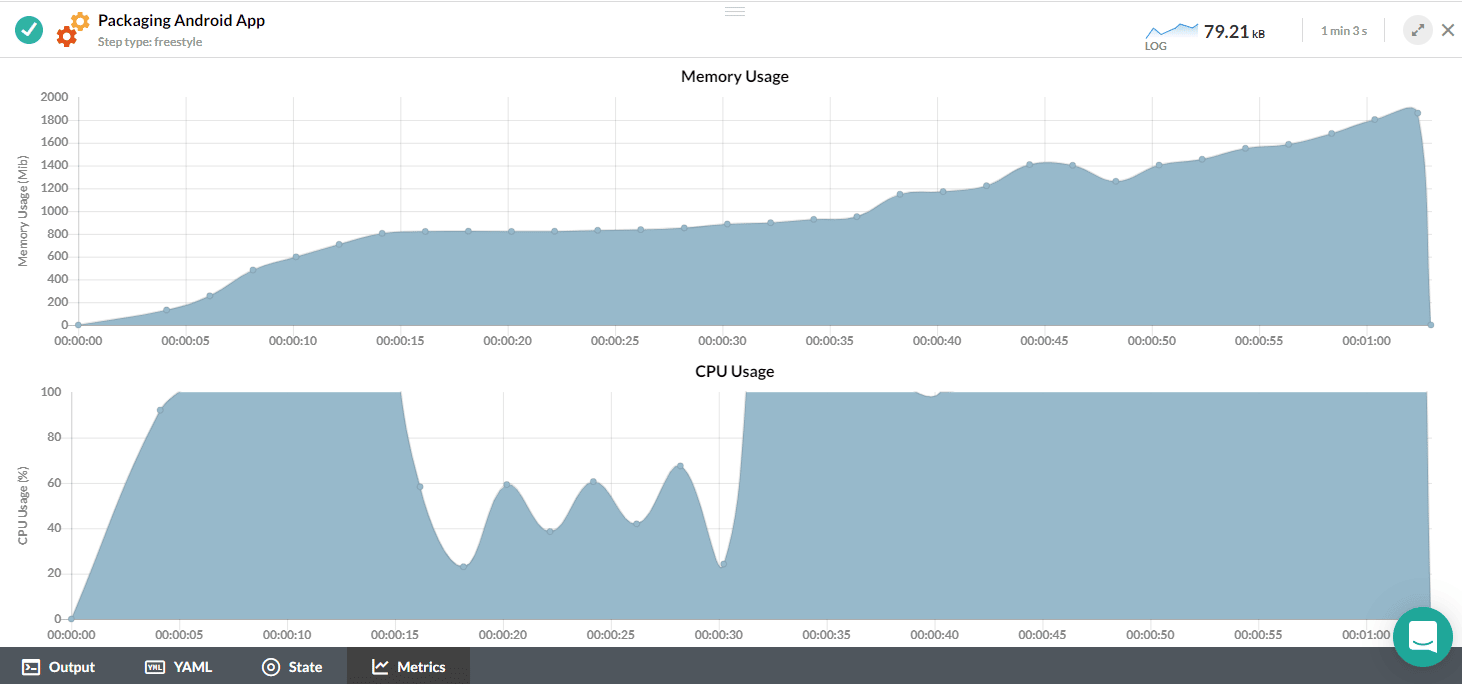This screenshot has width=1462, height=684.
Task: Click the green success checkmark status icon
Action: pos(29,30)
